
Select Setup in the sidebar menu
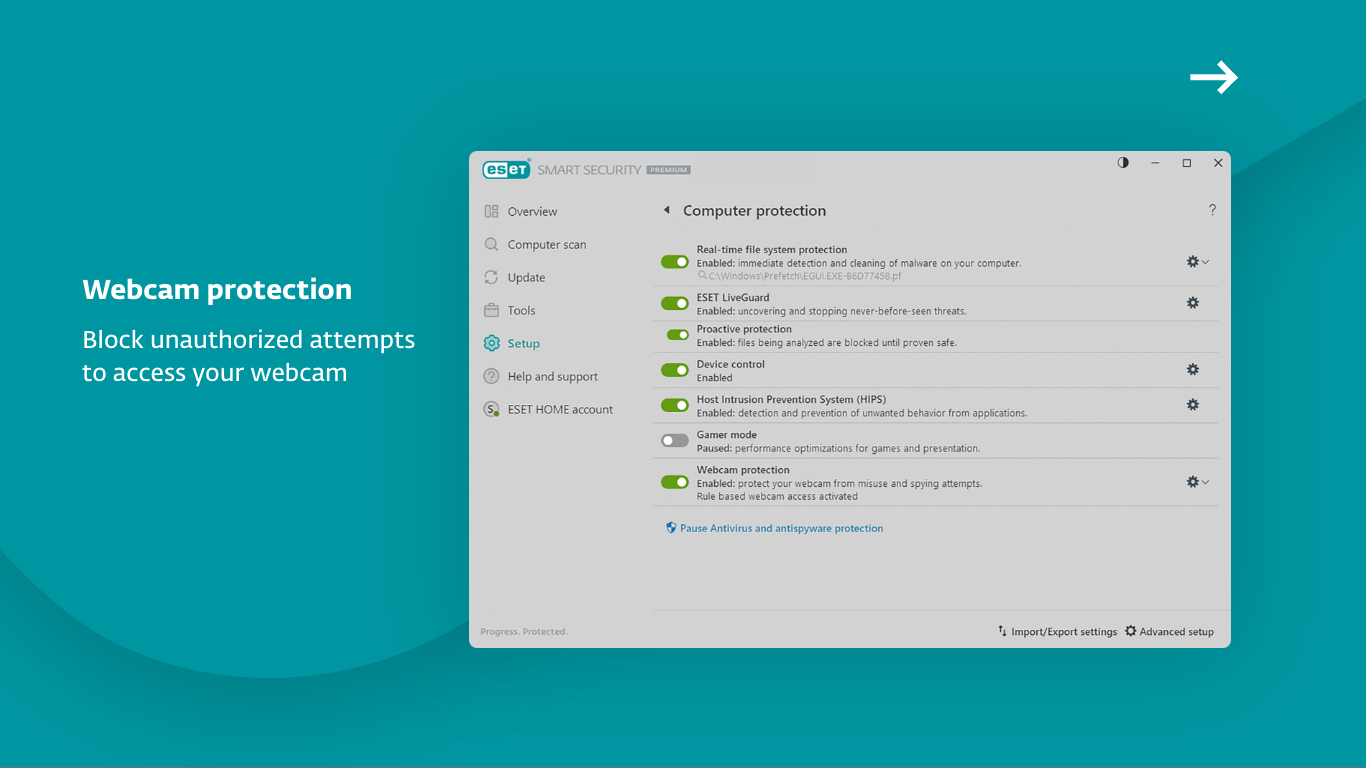tap(523, 343)
